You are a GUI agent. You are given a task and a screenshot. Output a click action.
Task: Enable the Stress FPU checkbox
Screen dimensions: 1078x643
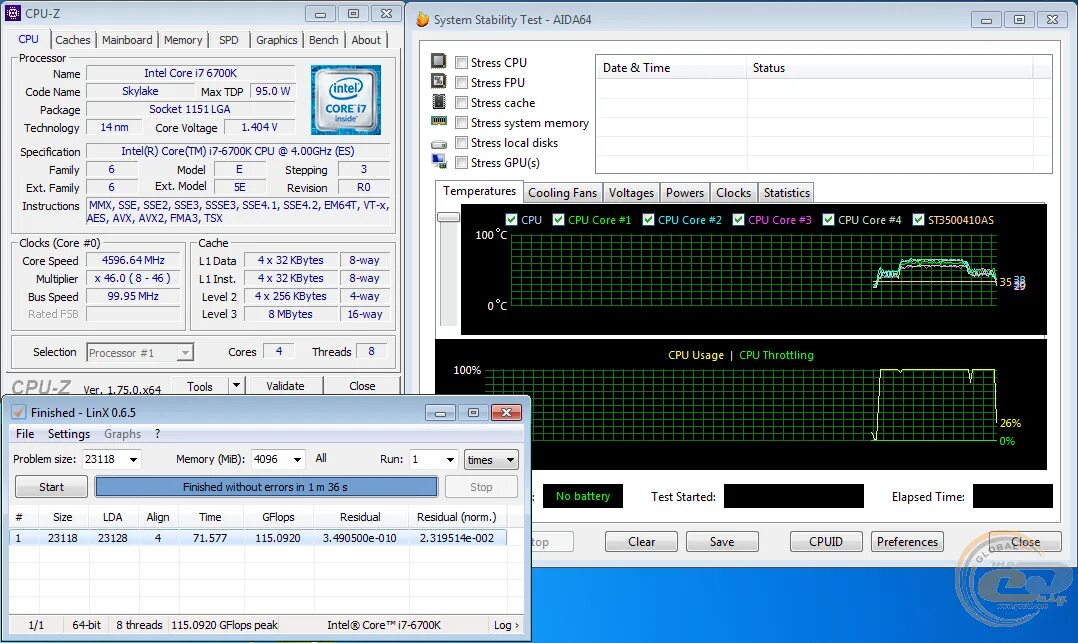click(x=461, y=83)
